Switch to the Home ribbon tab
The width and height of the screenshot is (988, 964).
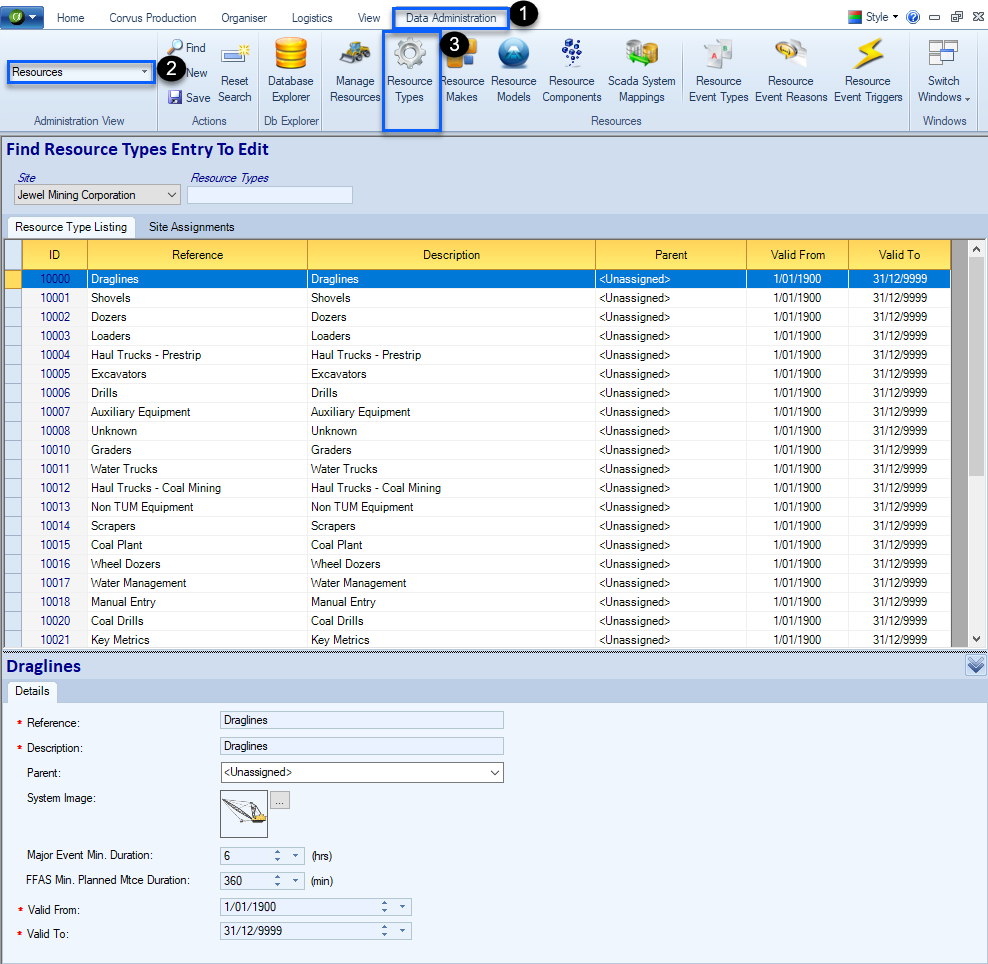(x=71, y=18)
